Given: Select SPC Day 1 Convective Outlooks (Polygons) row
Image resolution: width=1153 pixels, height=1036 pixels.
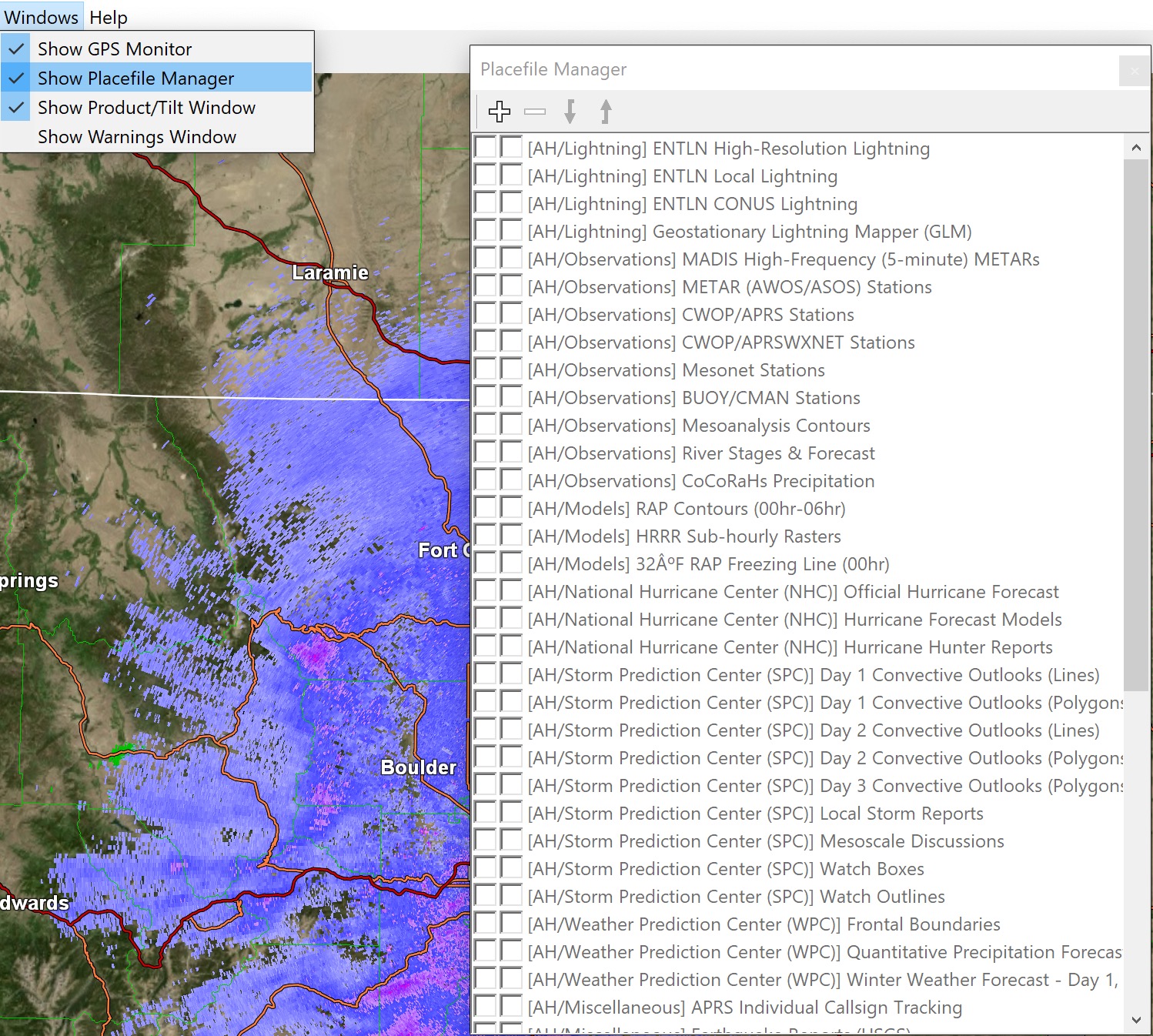Looking at the screenshot, I should (797, 703).
